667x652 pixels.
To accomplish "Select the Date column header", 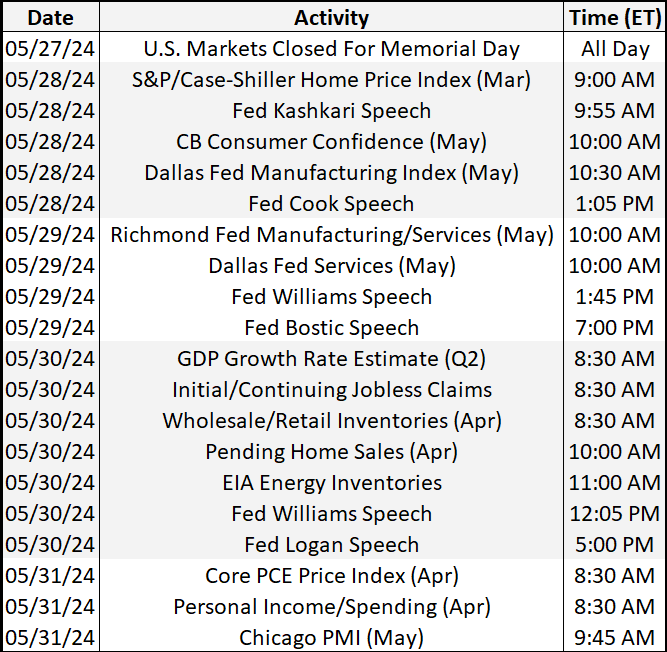I will click(51, 17).
